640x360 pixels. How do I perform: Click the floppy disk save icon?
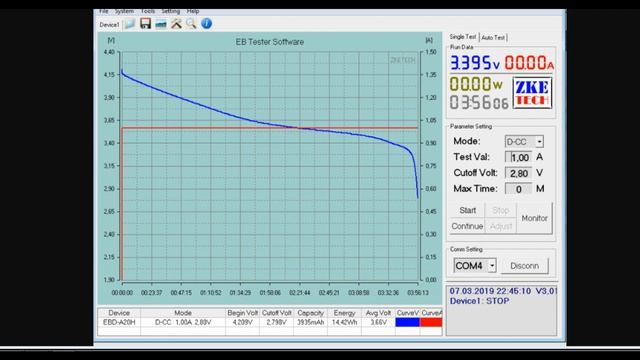click(x=145, y=23)
